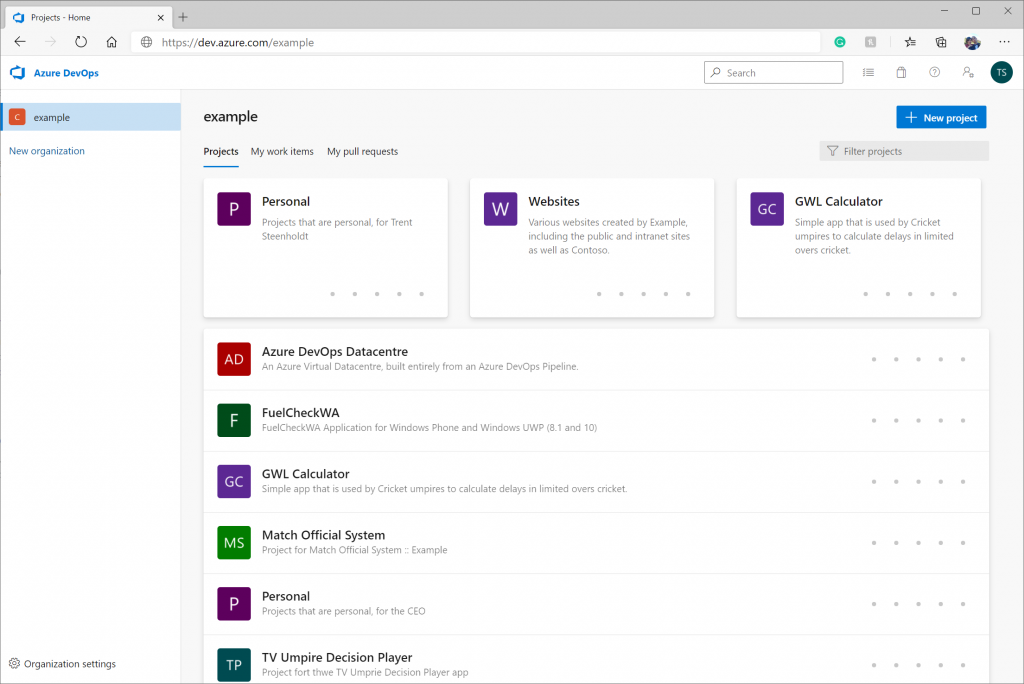This screenshot has width=1024, height=684.
Task: Click 'Project for Match Official System' description
Action: [x=355, y=550]
